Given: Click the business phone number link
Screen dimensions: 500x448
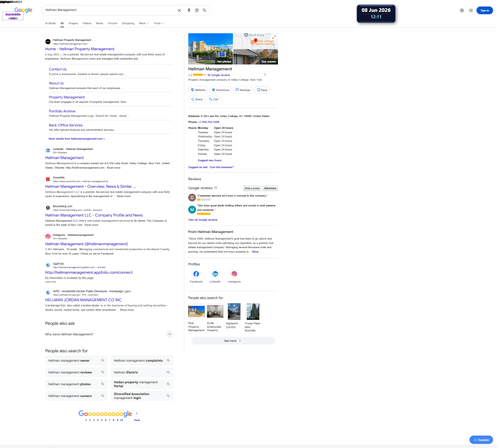Looking at the screenshot, I should (x=209, y=122).
